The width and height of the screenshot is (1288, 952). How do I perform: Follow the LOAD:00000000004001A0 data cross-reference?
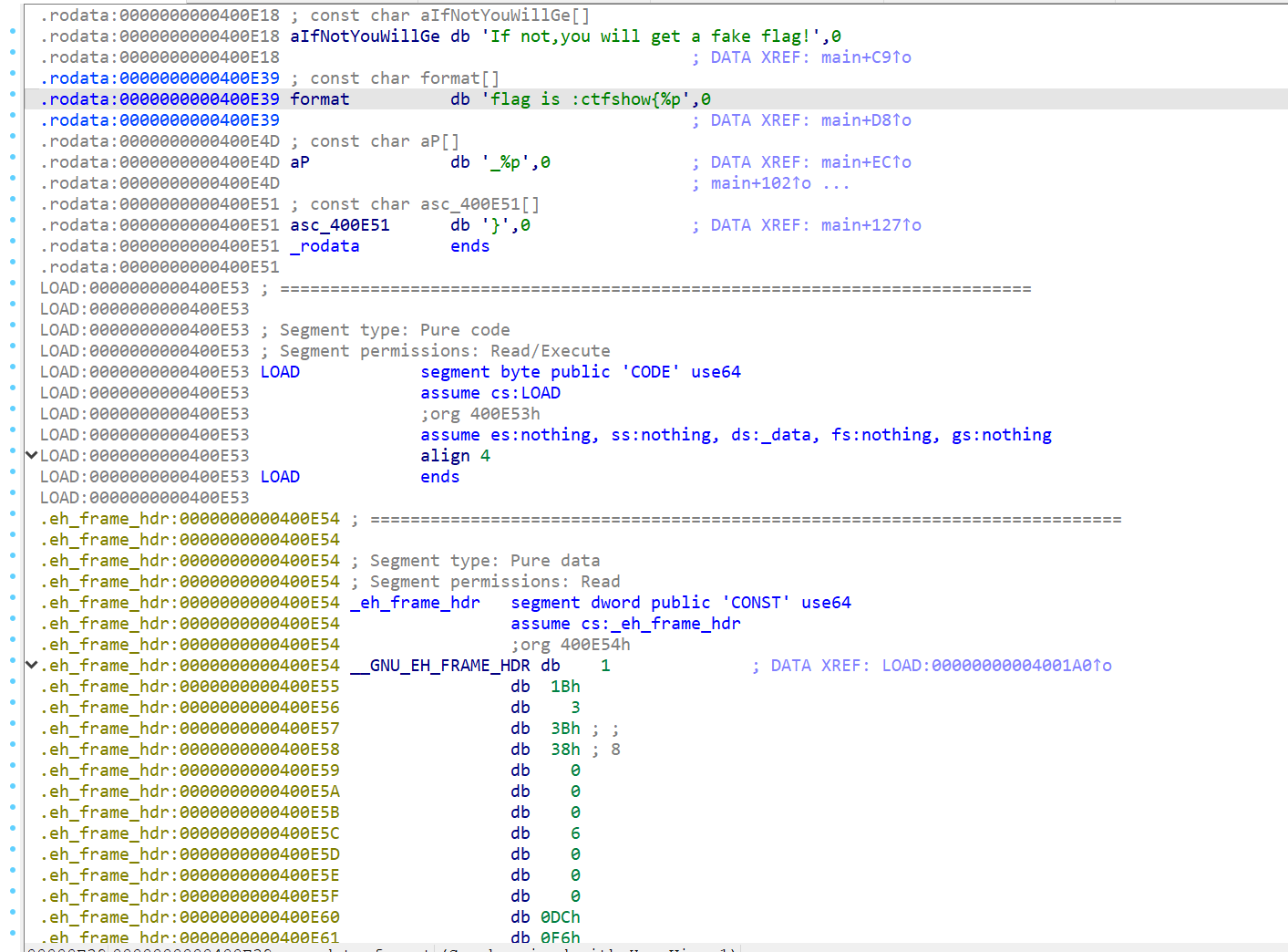[997, 666]
